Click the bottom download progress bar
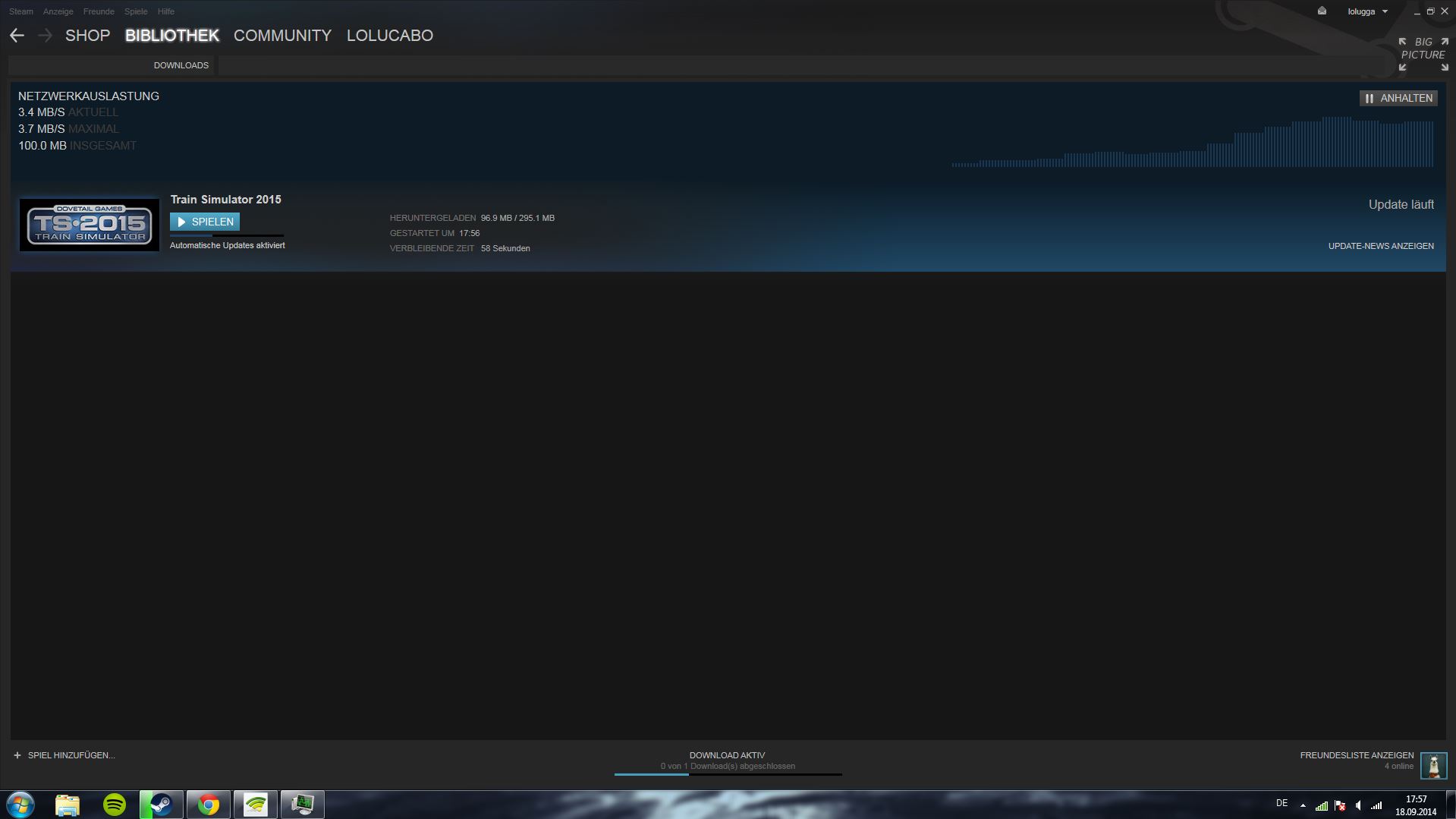 coord(728,774)
